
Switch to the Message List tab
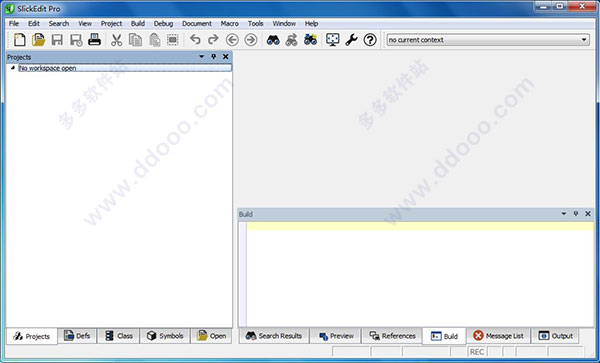click(x=499, y=336)
